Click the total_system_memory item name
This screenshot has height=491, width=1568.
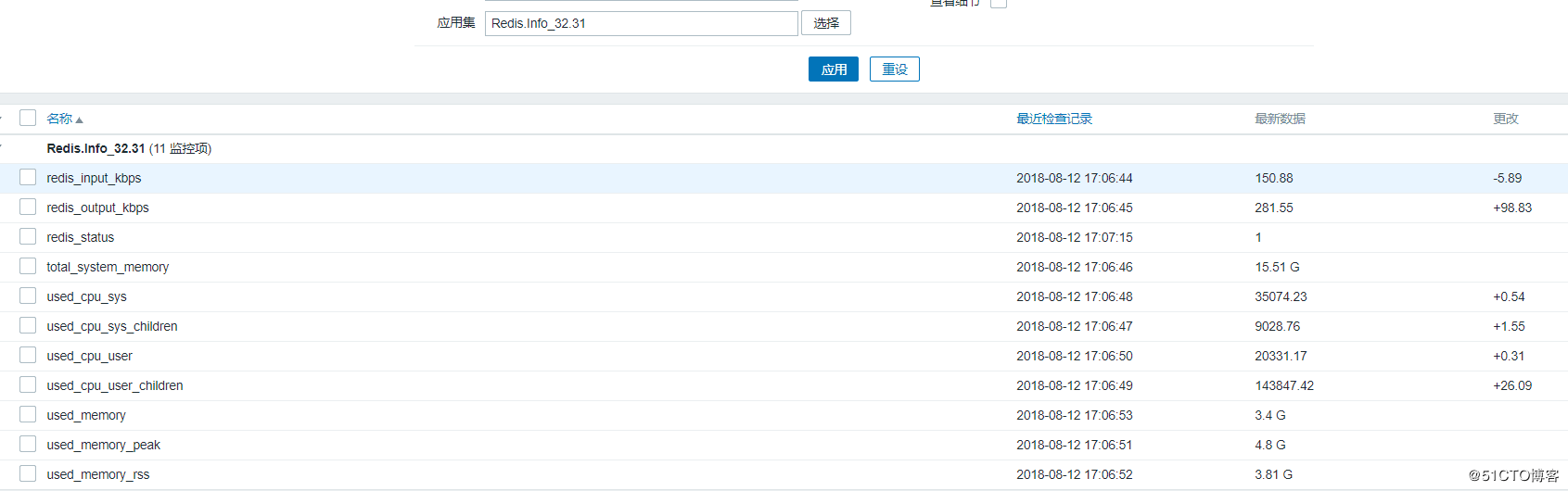coord(108,267)
